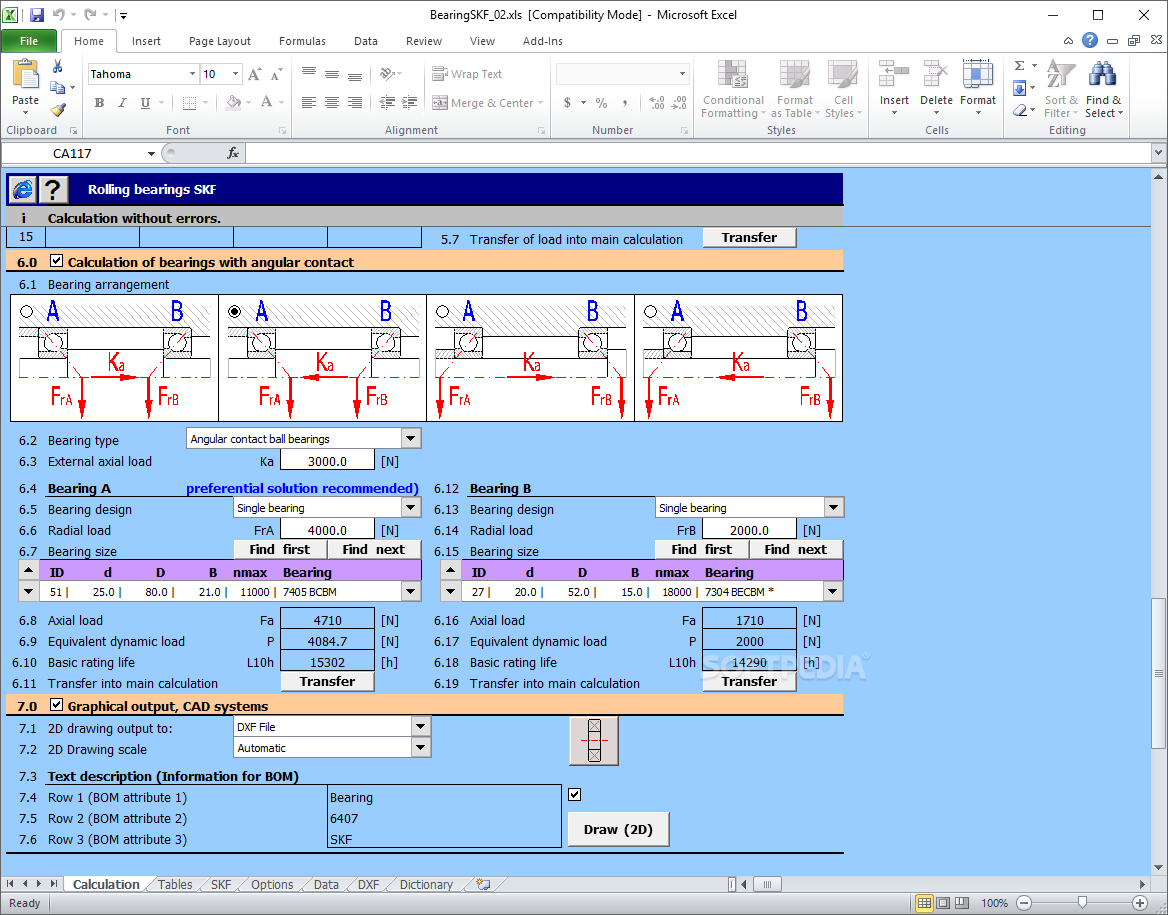Click Radial load FrA input field
This screenshot has width=1168, height=915.
click(327, 530)
